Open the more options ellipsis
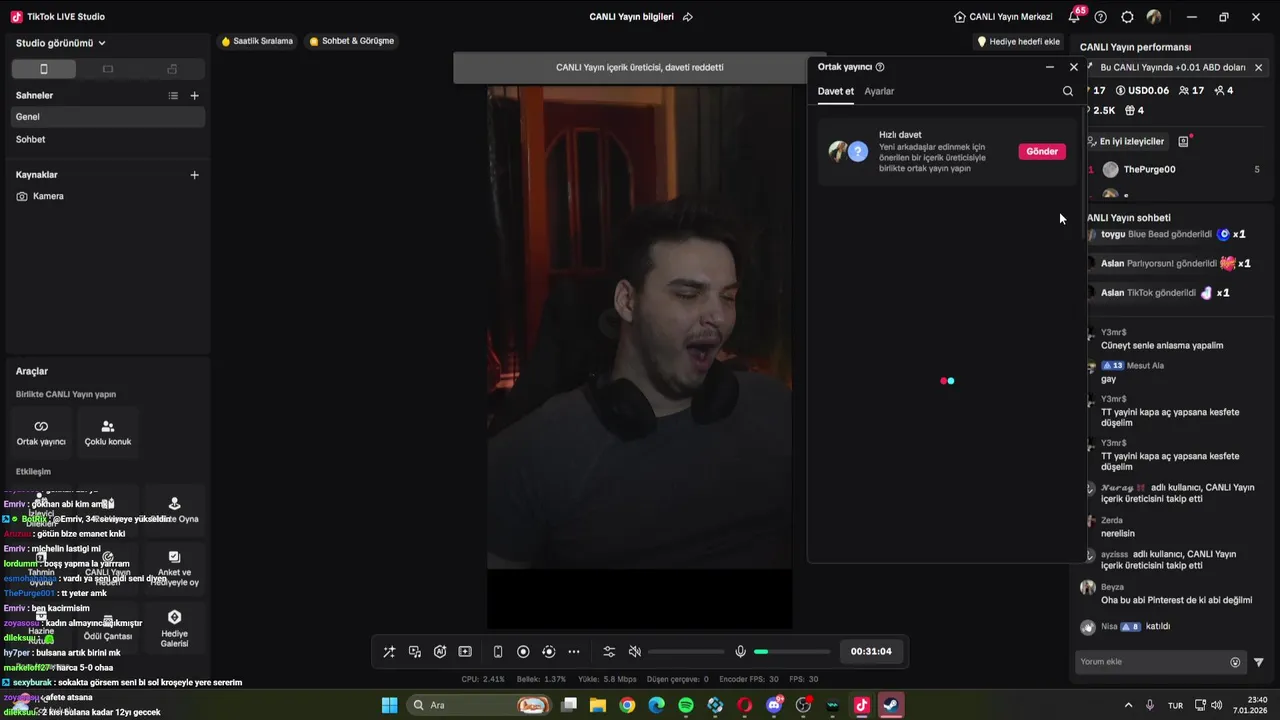This screenshot has height=720, width=1280. [x=574, y=652]
